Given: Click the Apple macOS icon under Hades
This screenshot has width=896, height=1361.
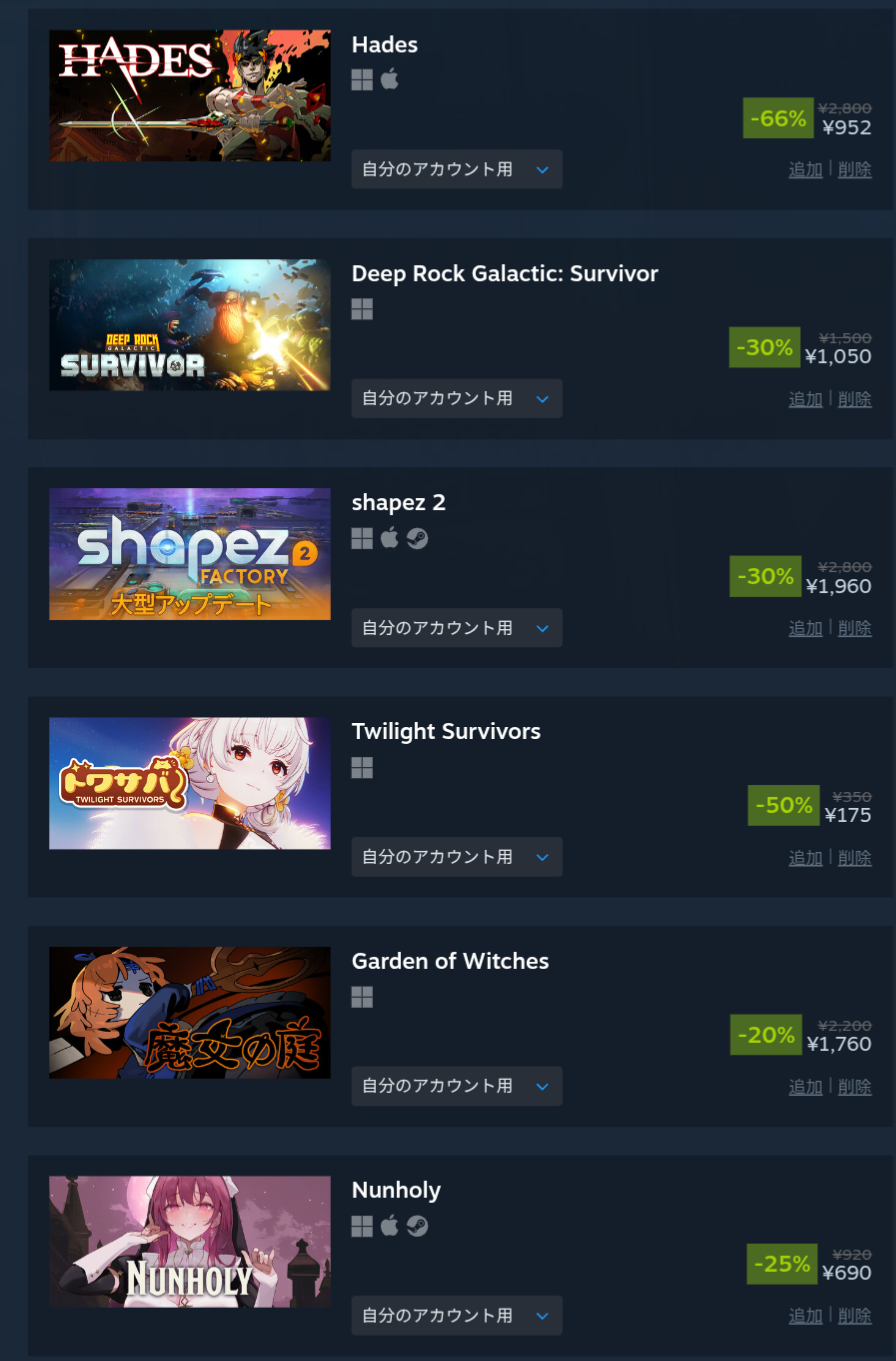Looking at the screenshot, I should (x=390, y=80).
